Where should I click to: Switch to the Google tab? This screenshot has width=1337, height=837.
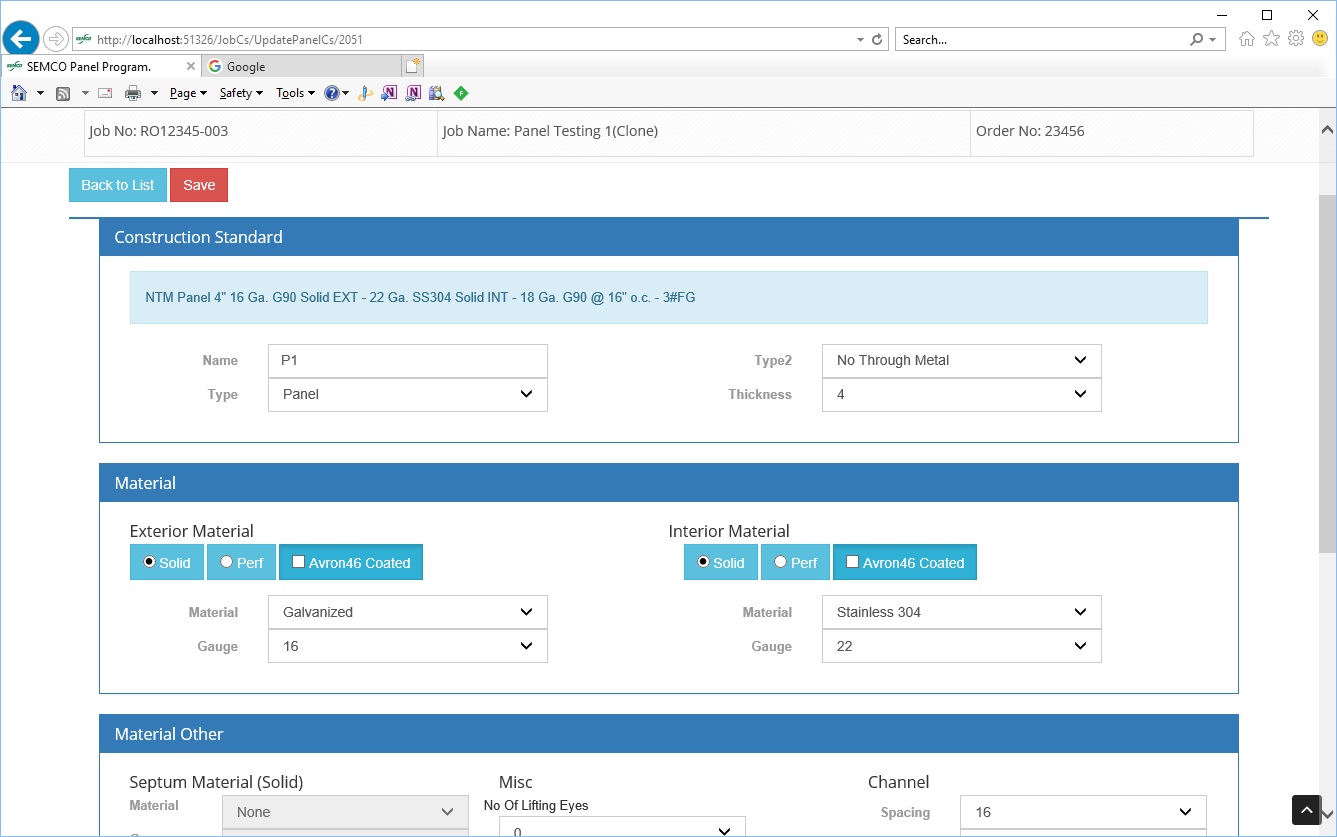coord(299,67)
